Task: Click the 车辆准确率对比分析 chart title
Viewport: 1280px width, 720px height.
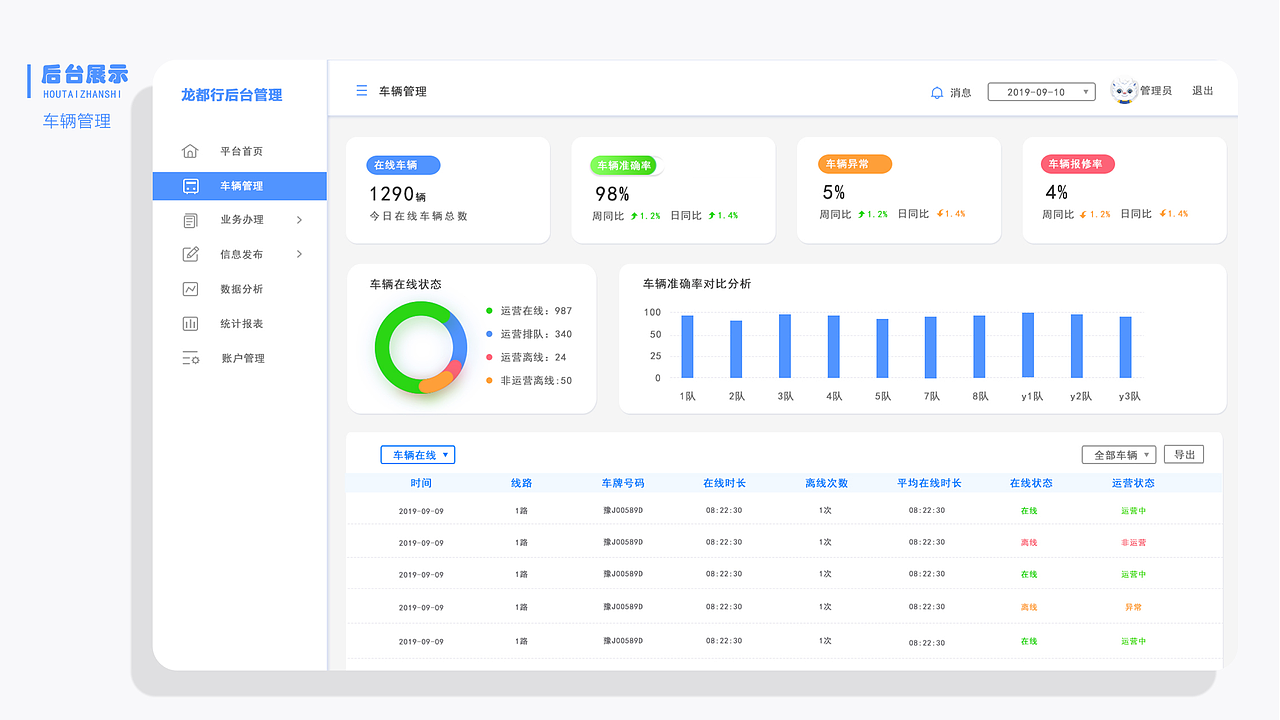Action: point(697,284)
